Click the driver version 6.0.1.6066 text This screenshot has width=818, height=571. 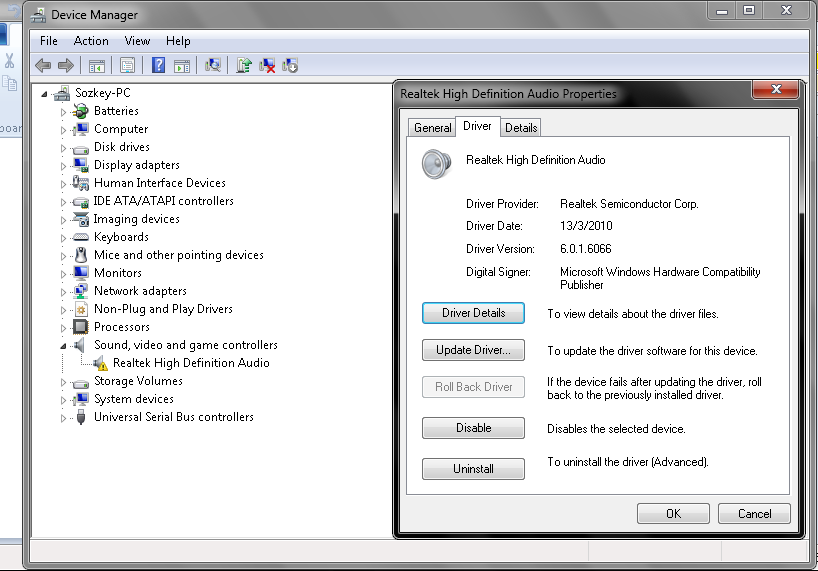coord(585,249)
